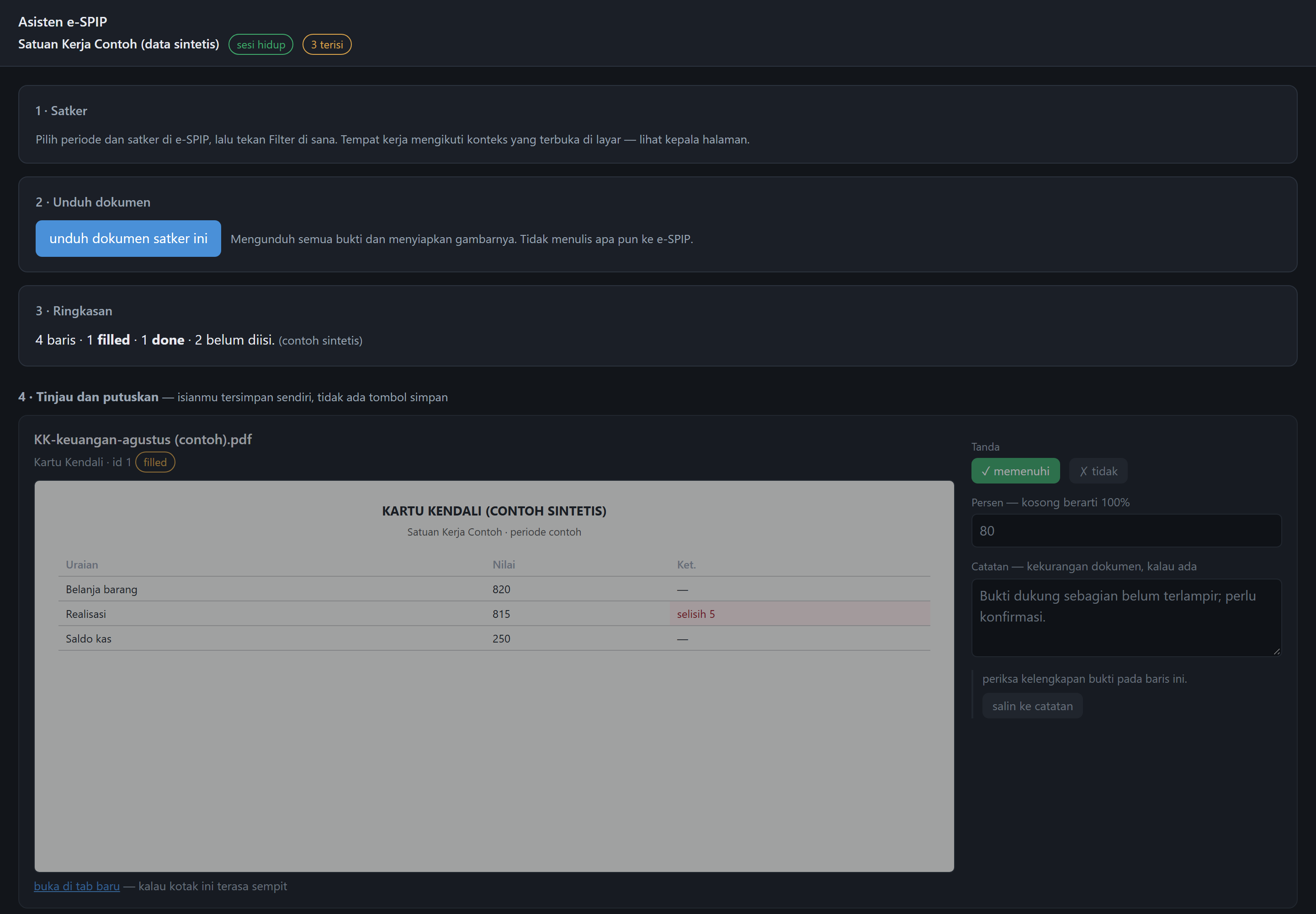Click 'Satuan Kerja Contoh · periode contoh' subtitle in document

(x=494, y=532)
